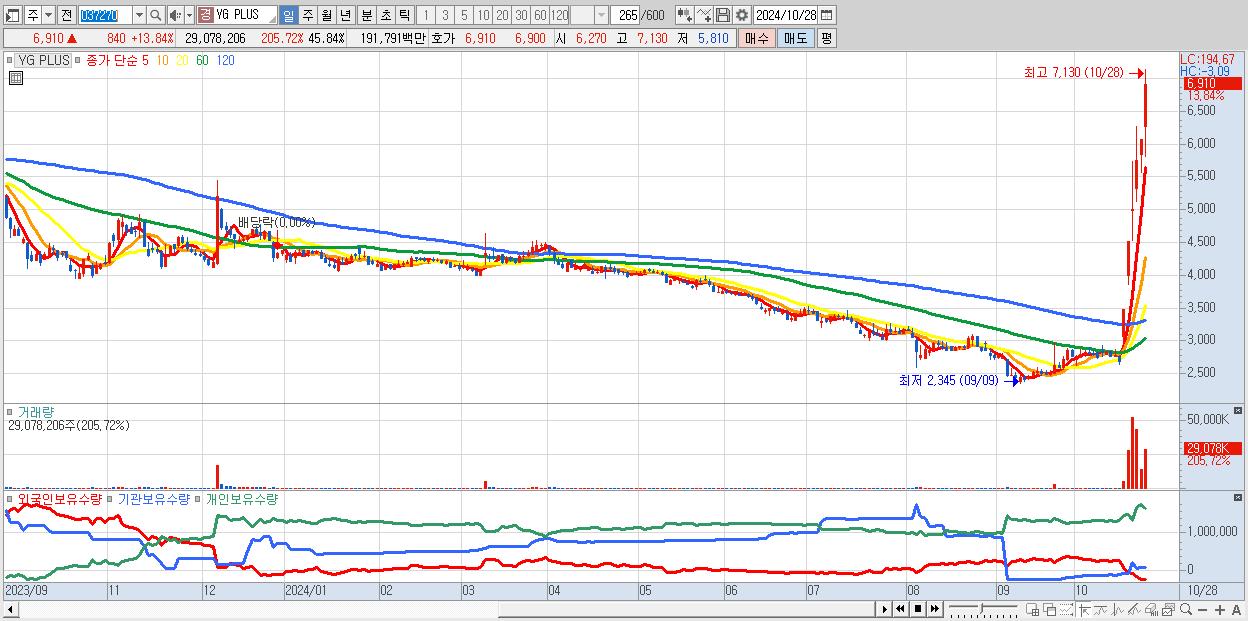
Task: Click the zoom magnifier icon in bottom toolbar
Action: pyautogui.click(x=1186, y=609)
